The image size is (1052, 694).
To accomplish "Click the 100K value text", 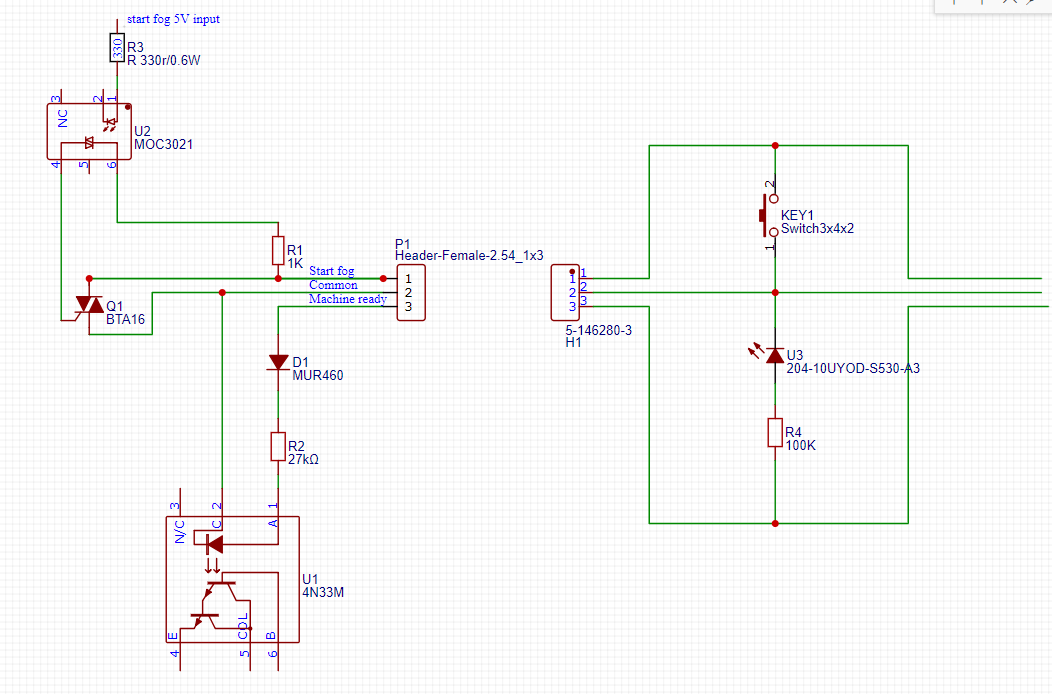I will 800,446.
